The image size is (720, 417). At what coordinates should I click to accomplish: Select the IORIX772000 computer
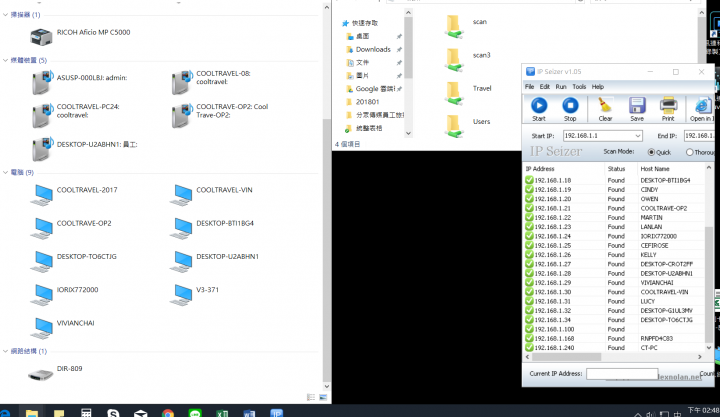65,294
